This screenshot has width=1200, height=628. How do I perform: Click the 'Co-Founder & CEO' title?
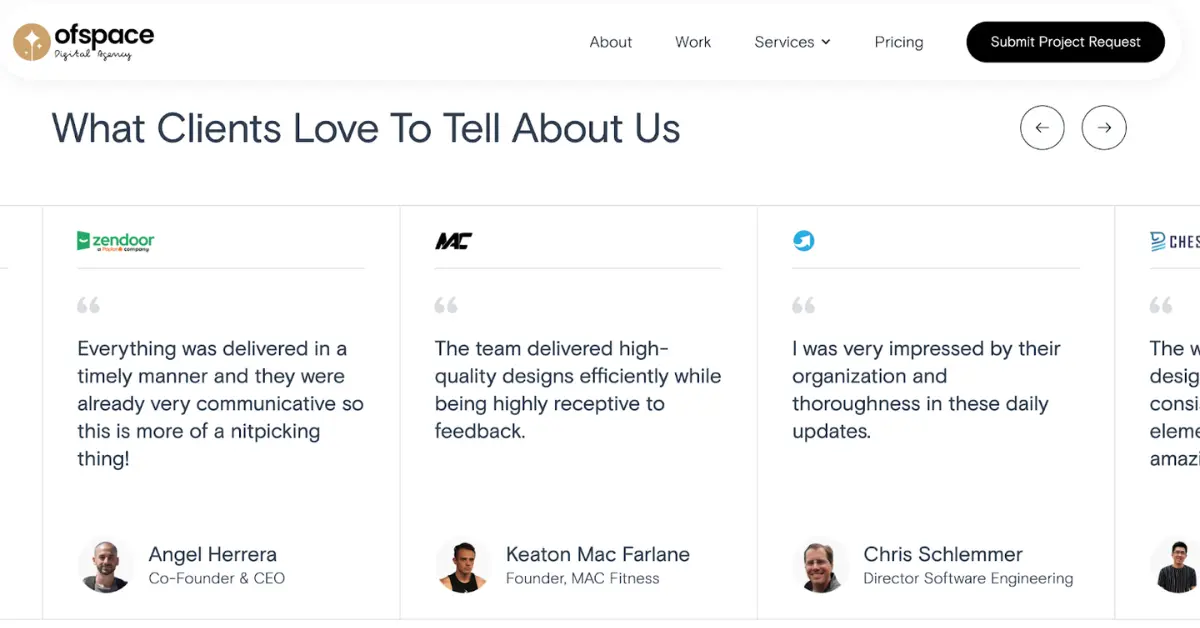click(x=217, y=578)
